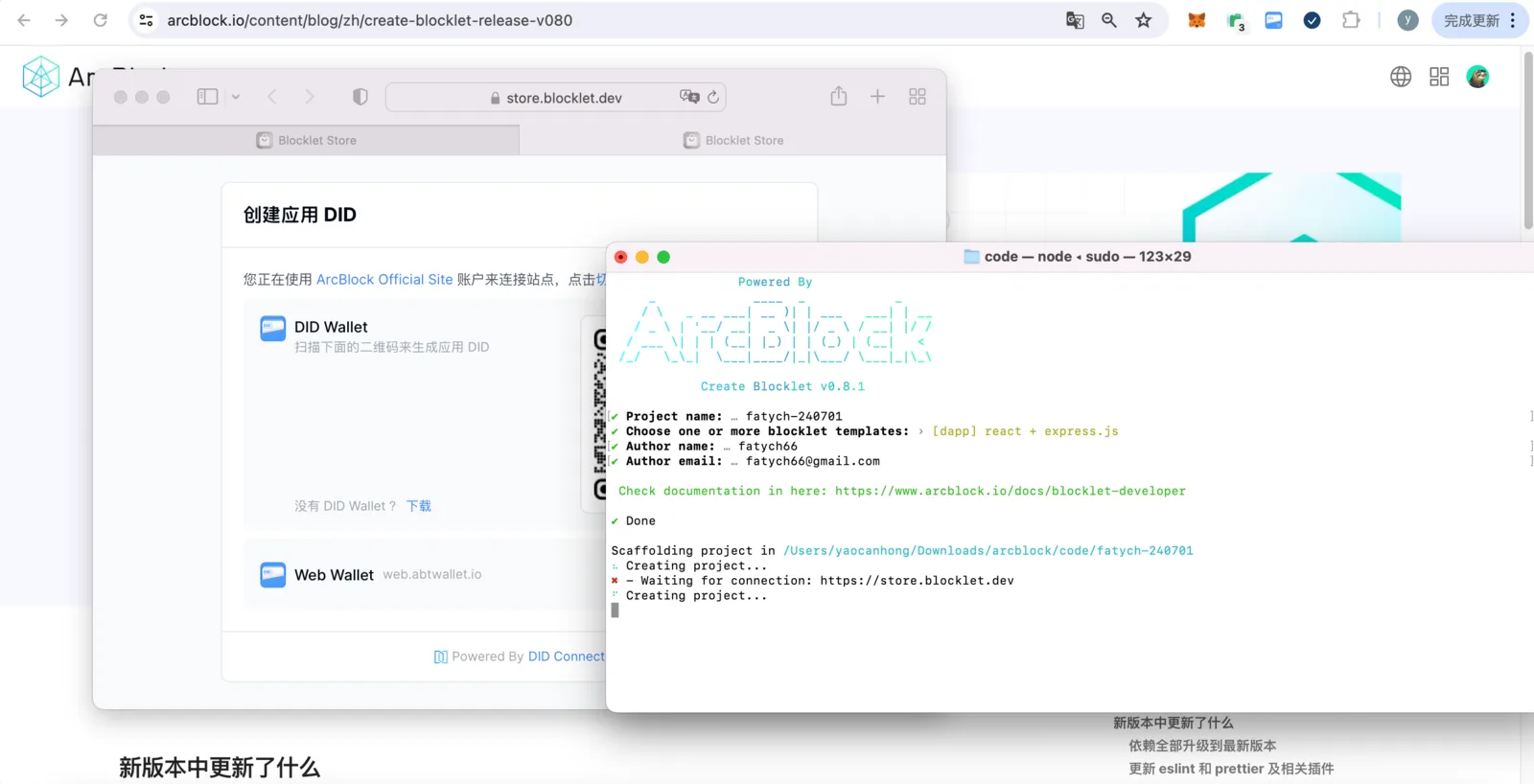The image size is (1534, 784).
Task: Open the ArcBlock Official Site link
Action: point(384,279)
